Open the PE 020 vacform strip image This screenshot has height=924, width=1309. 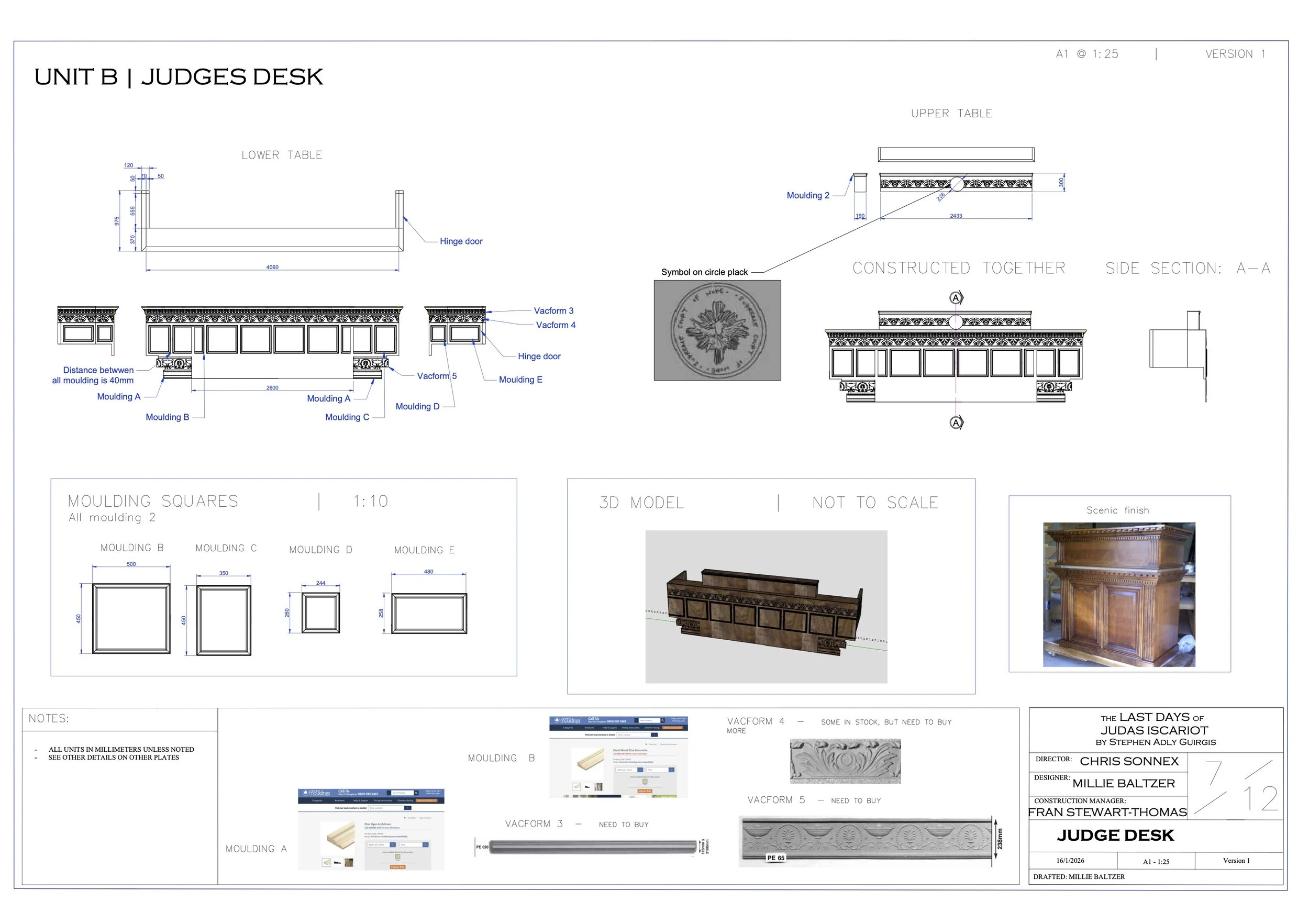pyautogui.click(x=592, y=847)
